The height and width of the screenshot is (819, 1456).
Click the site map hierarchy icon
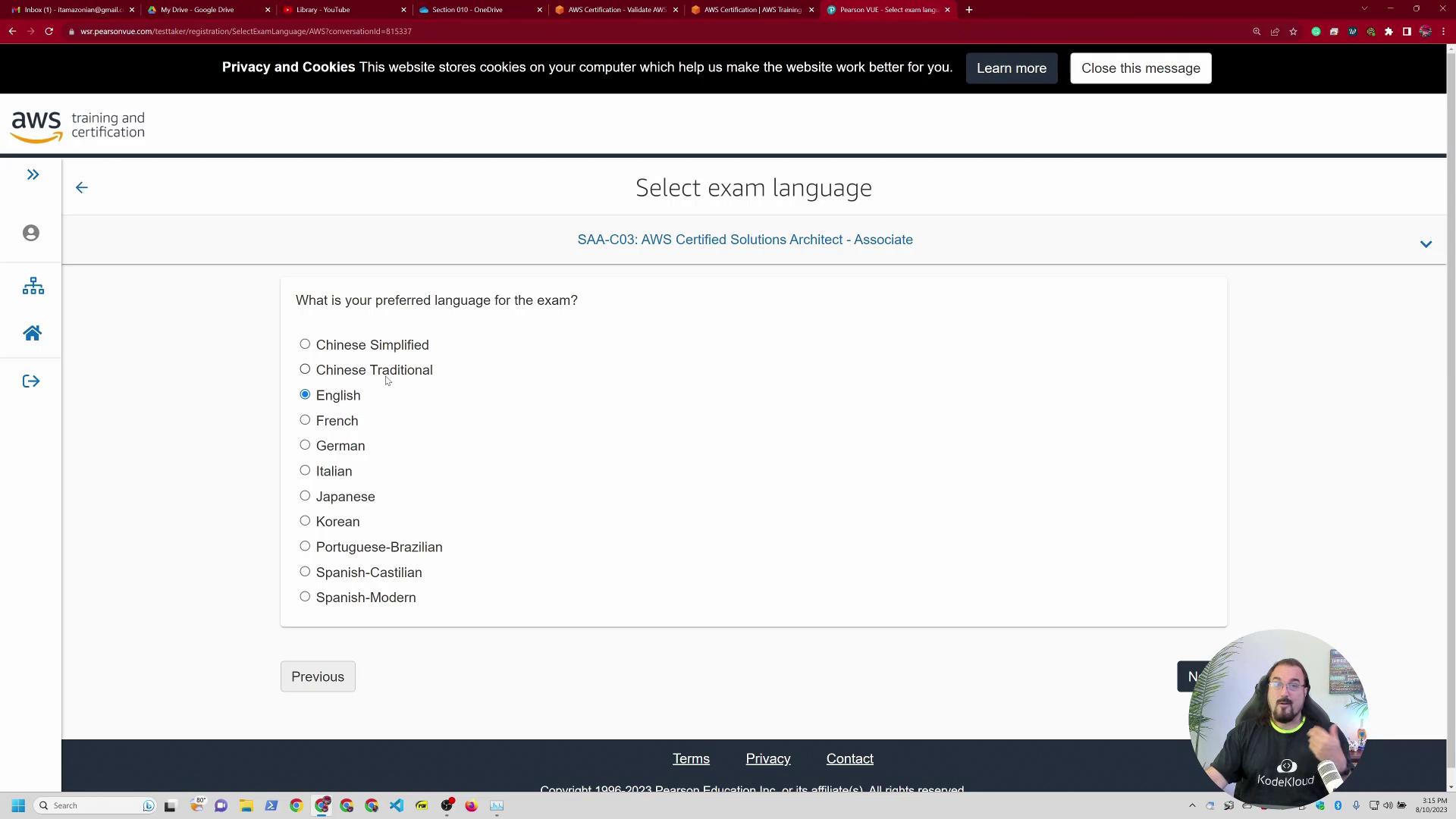33,286
